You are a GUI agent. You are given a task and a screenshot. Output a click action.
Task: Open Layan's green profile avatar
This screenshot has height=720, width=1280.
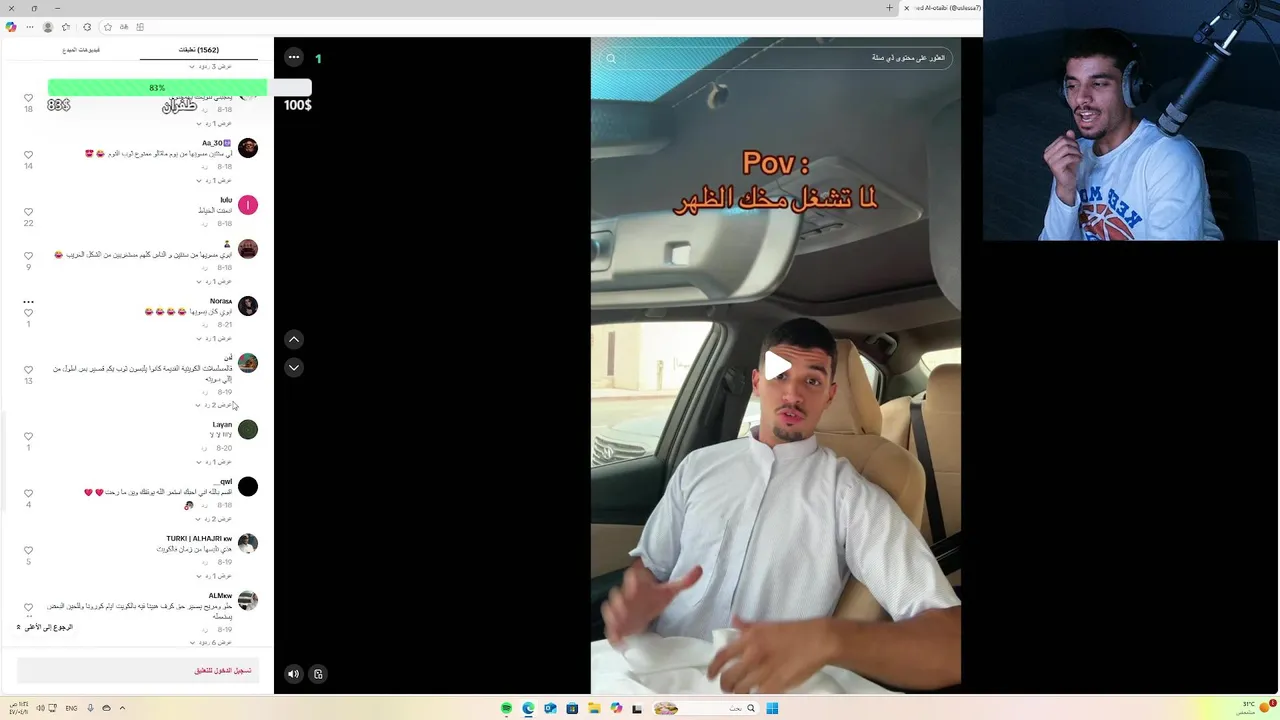pyautogui.click(x=248, y=429)
